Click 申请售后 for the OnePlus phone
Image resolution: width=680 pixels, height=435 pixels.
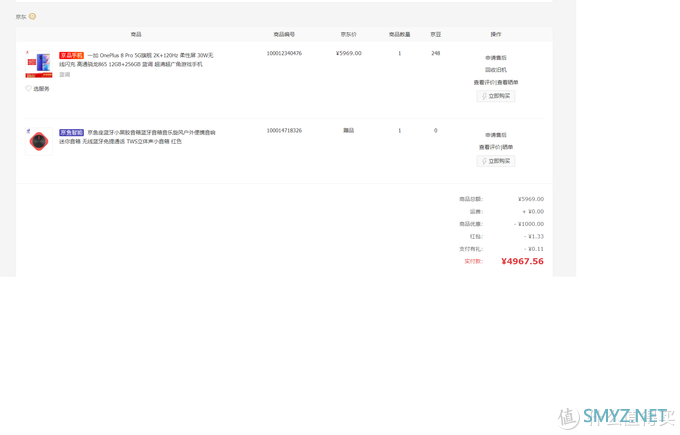click(496, 58)
